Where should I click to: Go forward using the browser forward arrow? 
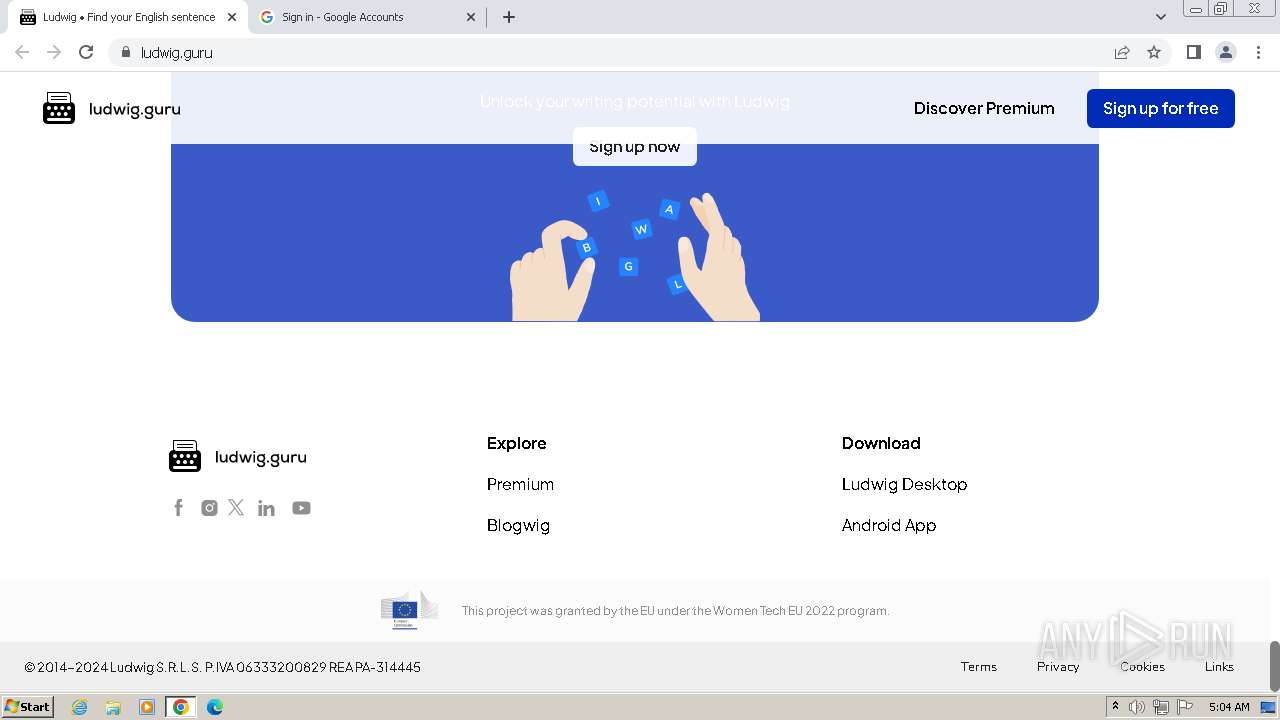(x=54, y=52)
